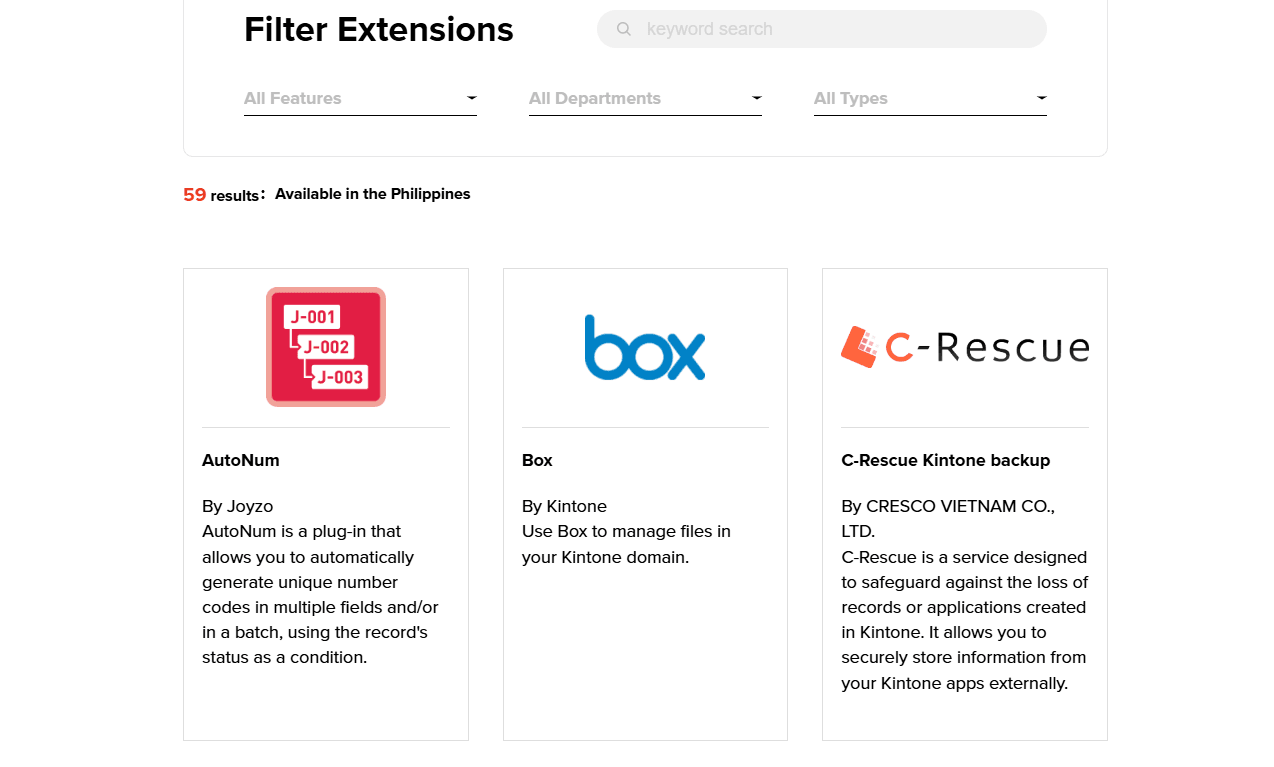Viewport: 1274px width, 767px height.
Task: Open the C-Rescue Kintone backup title
Action: point(946,460)
